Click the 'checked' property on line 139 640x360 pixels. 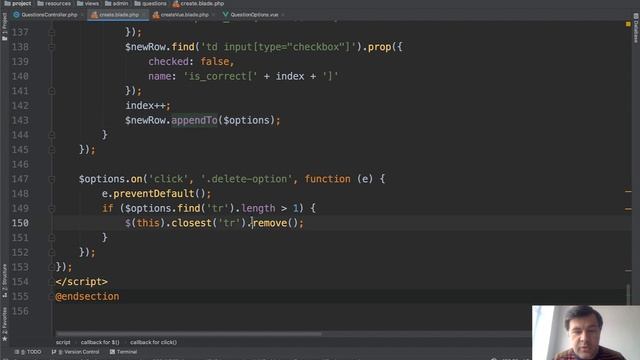tap(168, 62)
